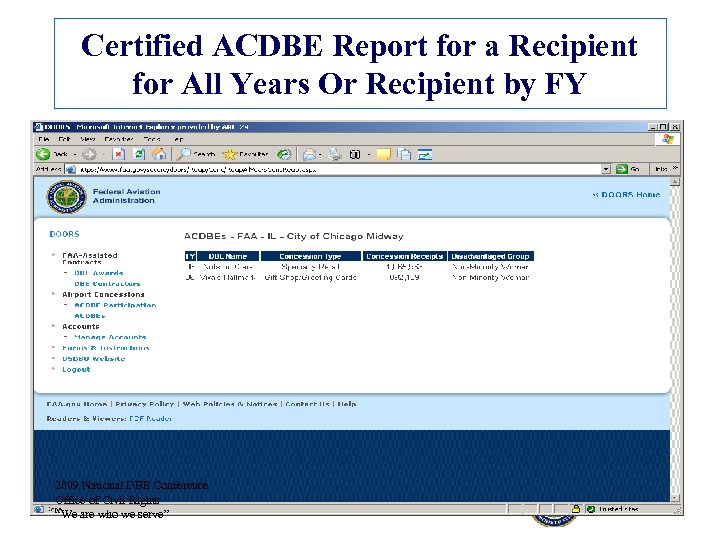The height and width of the screenshot is (540, 720).
Task: Click the Edit page toolbar icon
Action: [x=355, y=154]
